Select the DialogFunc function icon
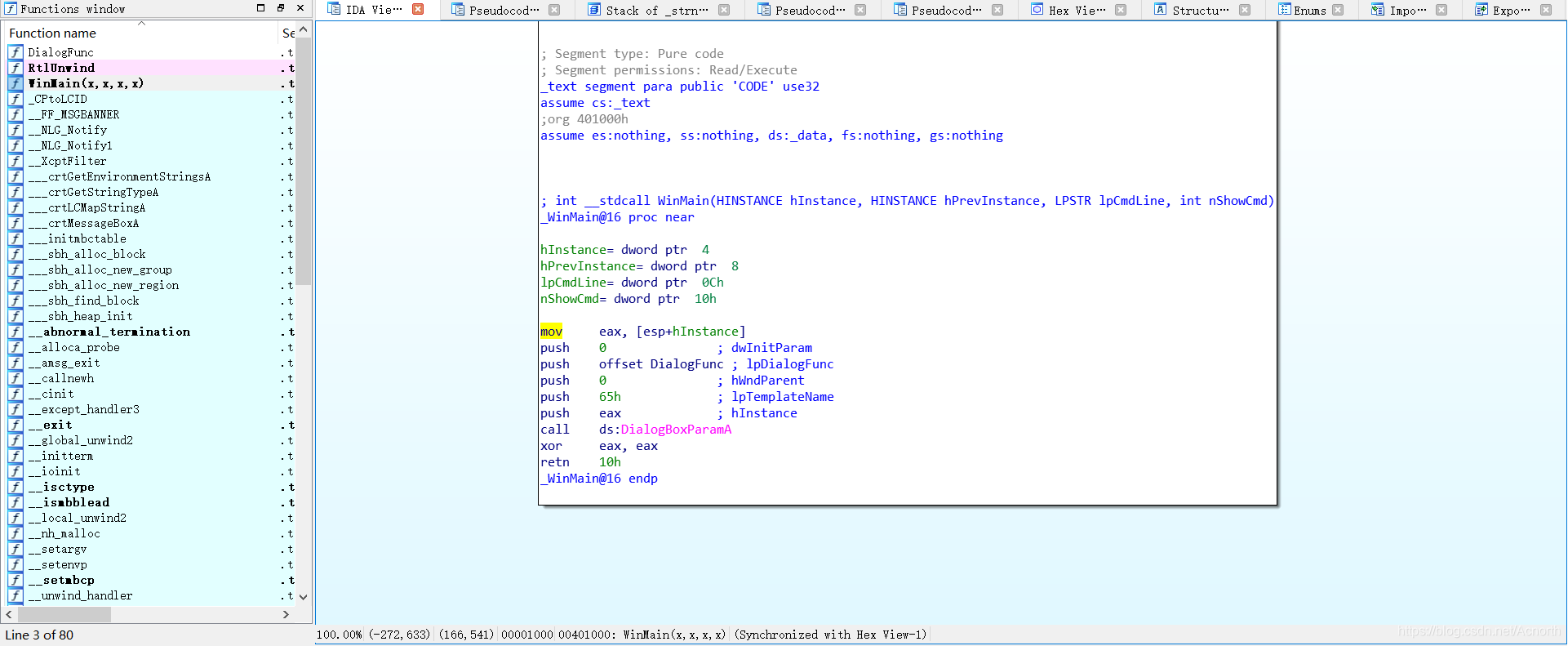 point(16,52)
